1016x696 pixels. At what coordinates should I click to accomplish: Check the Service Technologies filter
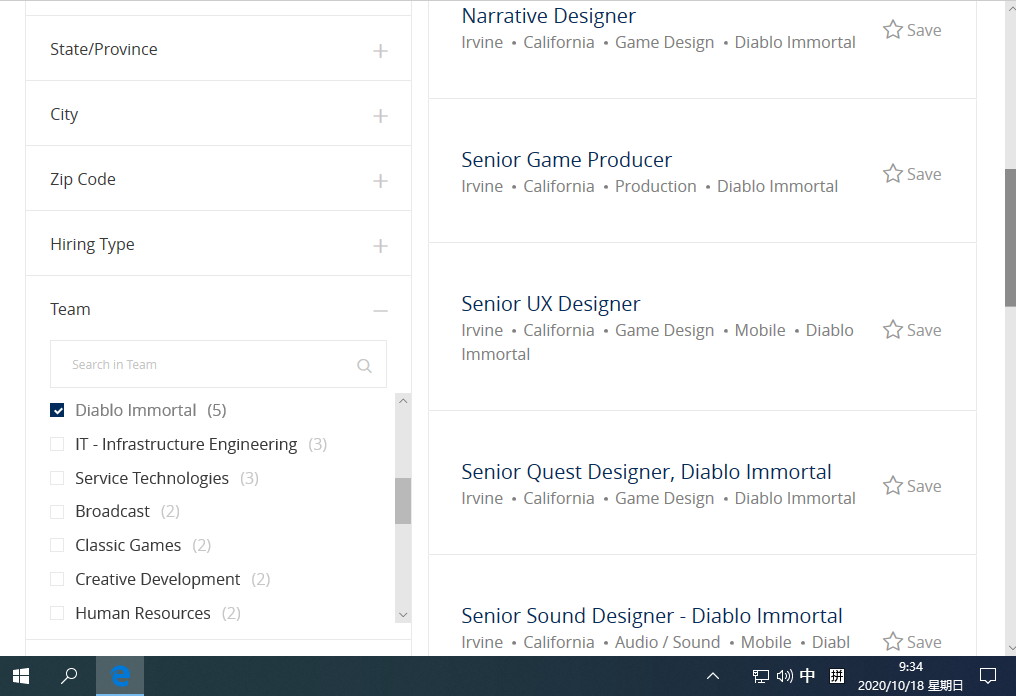57,478
